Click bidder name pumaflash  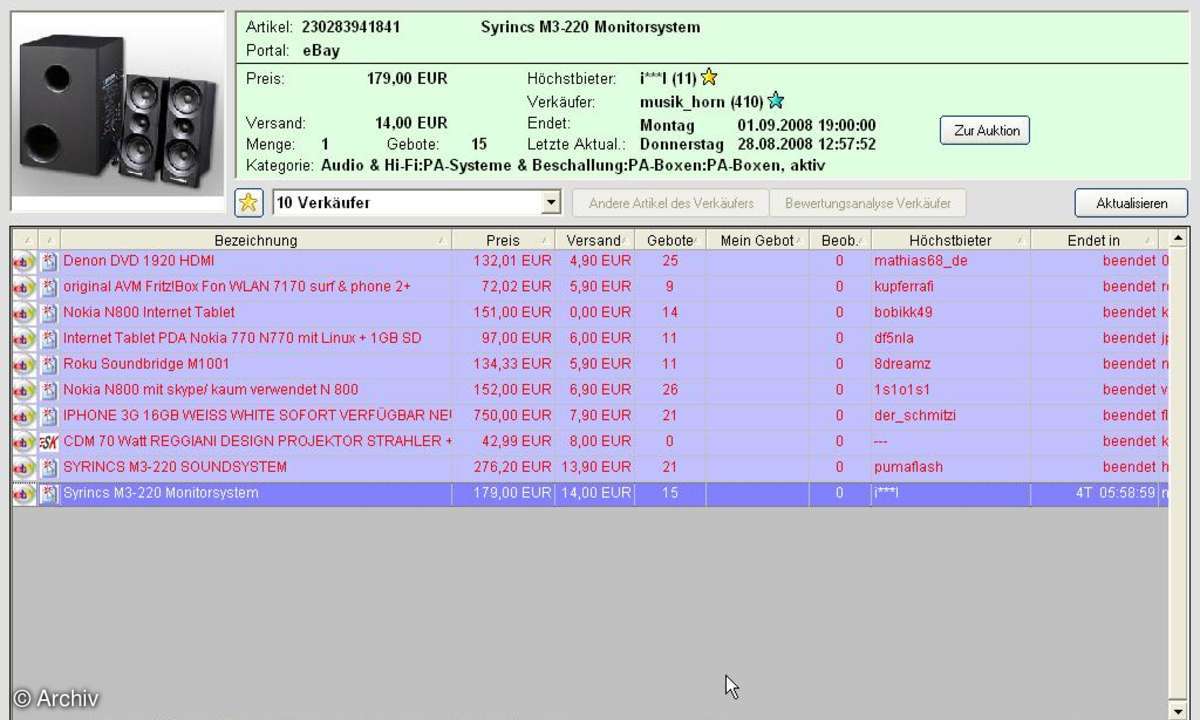pyautogui.click(x=908, y=467)
